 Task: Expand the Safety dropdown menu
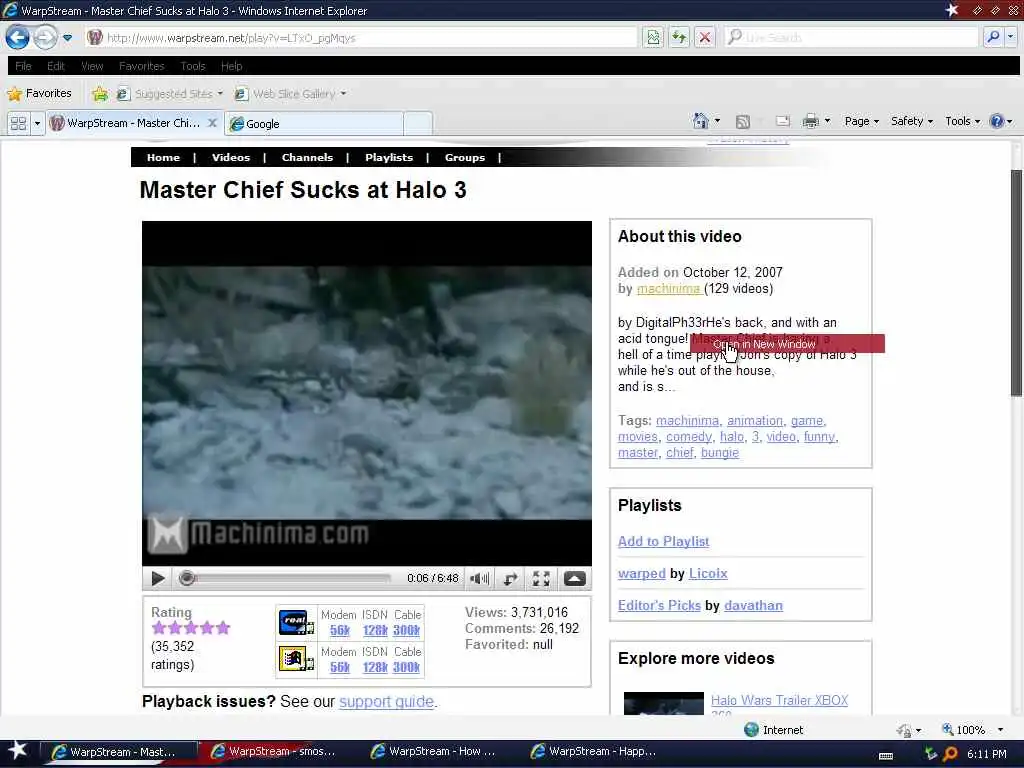click(912, 121)
